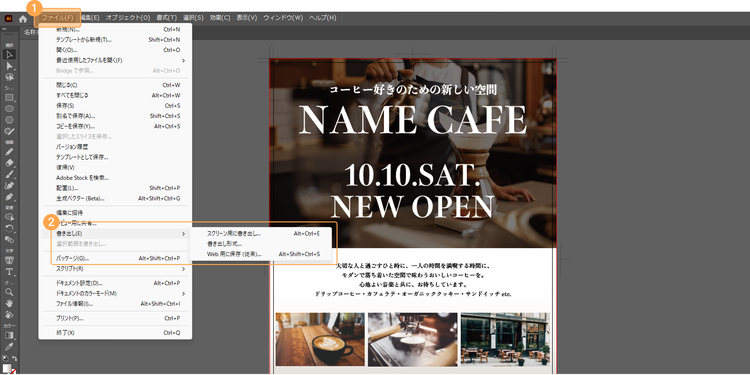Select the Type tool
The width and height of the screenshot is (750, 375).
[9, 271]
